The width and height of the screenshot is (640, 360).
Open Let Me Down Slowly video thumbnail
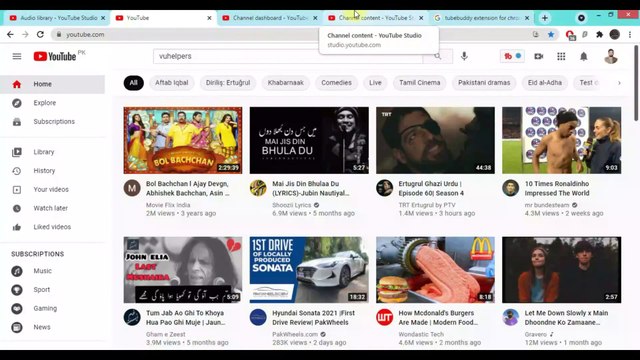coord(562,270)
